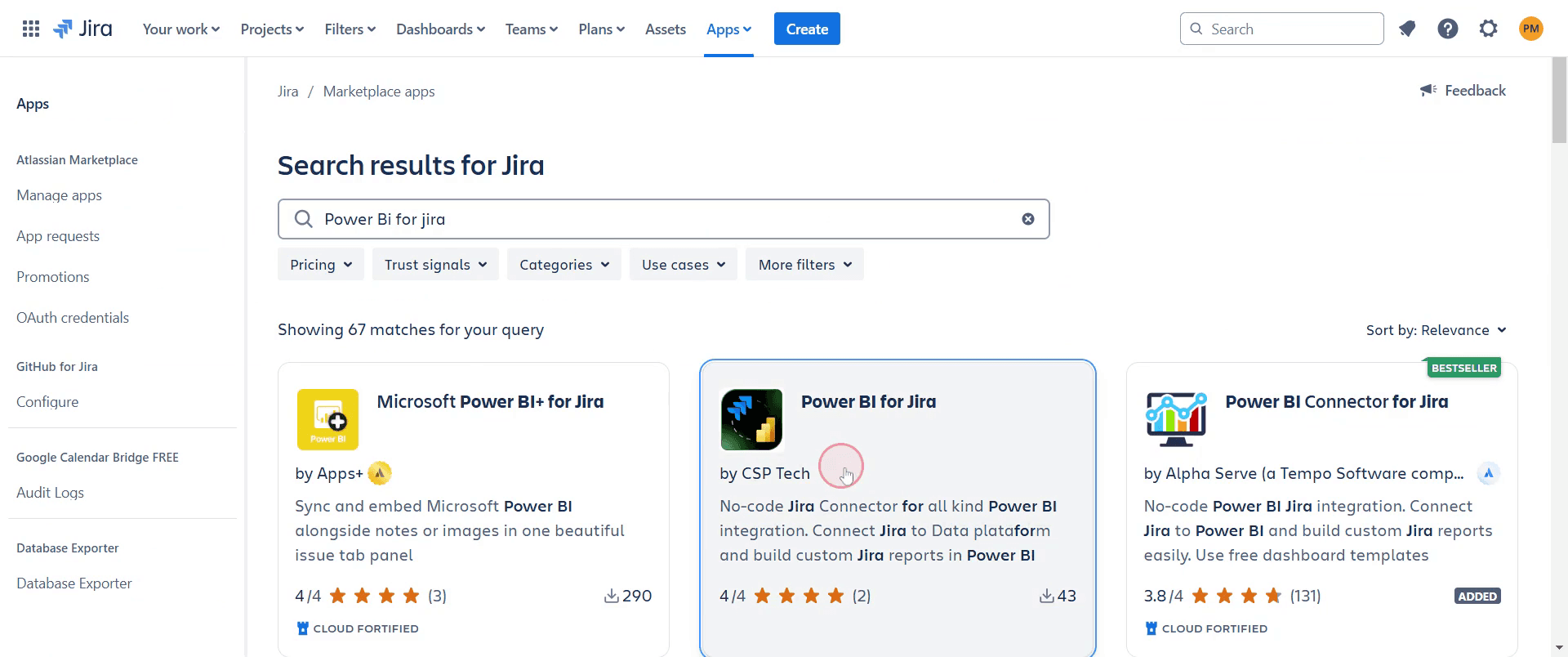1568x657 pixels.
Task: Click the Power BI for Jira app logo
Action: click(x=751, y=419)
